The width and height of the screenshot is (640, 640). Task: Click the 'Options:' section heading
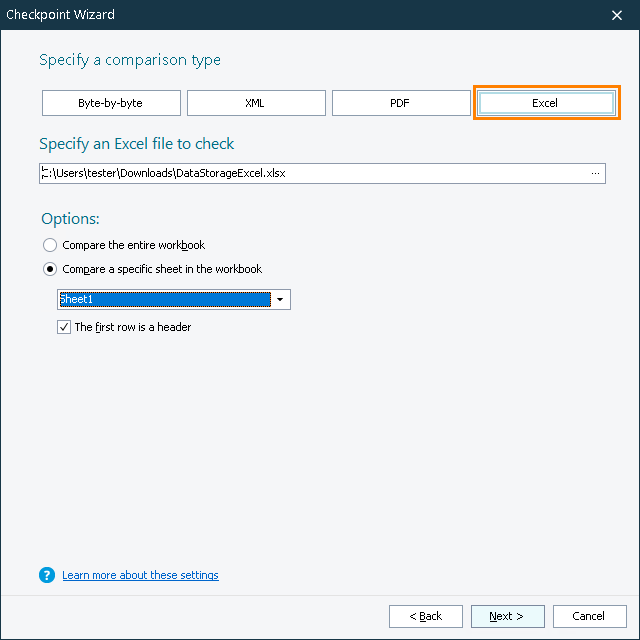point(71,219)
